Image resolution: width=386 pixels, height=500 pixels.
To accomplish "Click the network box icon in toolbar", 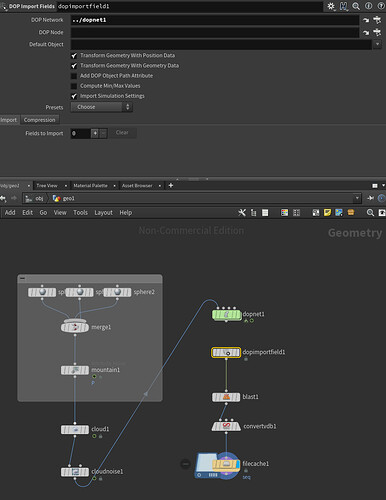I will pyautogui.click(x=316, y=213).
